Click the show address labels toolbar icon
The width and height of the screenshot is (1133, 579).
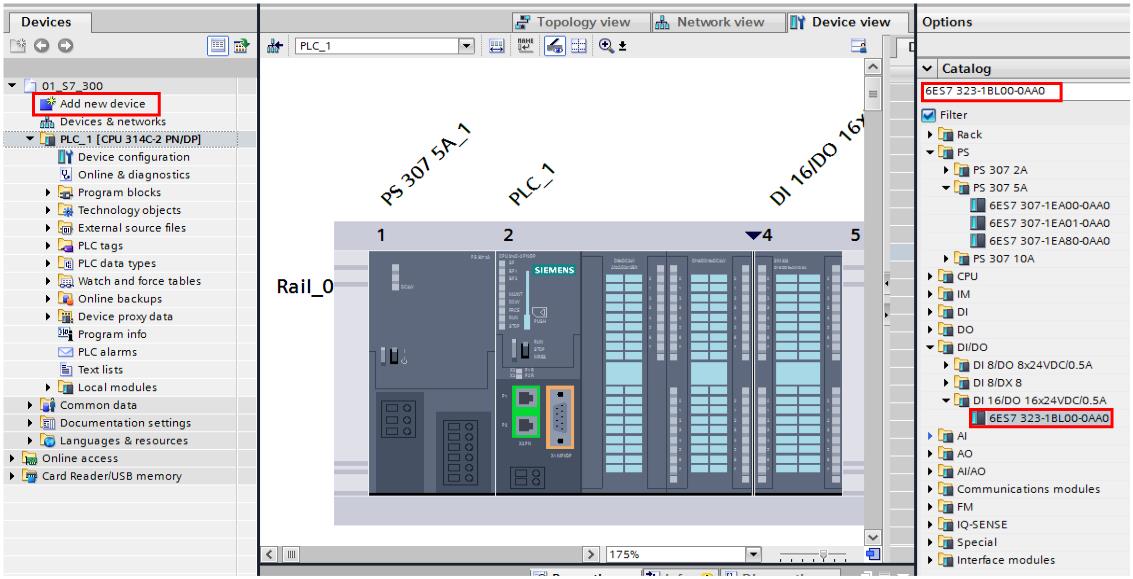click(x=496, y=46)
